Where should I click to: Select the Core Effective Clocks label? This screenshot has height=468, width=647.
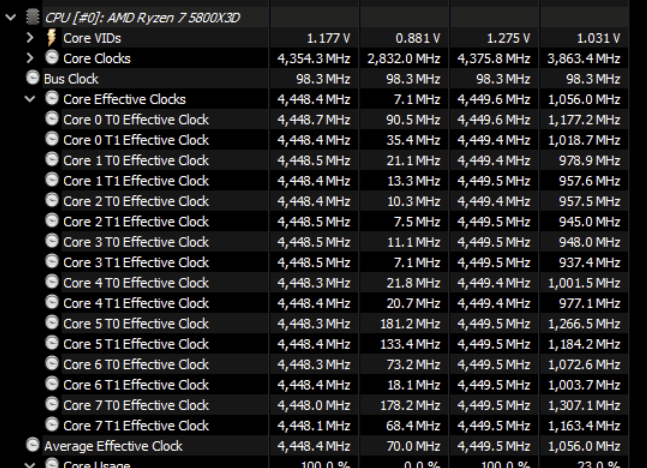[x=125, y=99]
